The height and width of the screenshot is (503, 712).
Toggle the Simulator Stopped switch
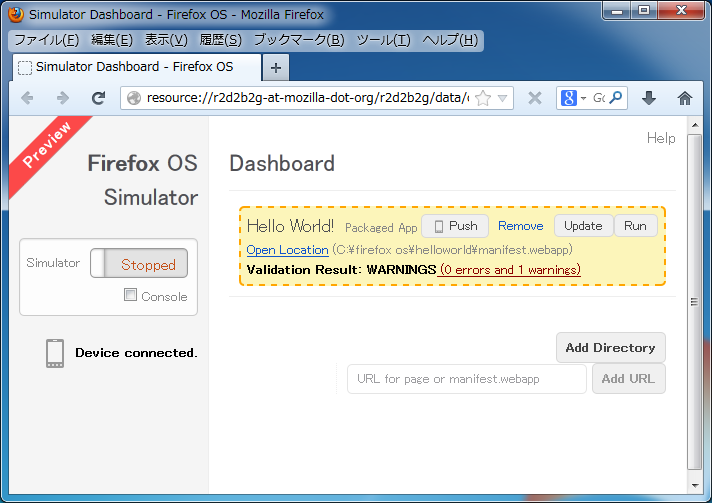point(139,264)
